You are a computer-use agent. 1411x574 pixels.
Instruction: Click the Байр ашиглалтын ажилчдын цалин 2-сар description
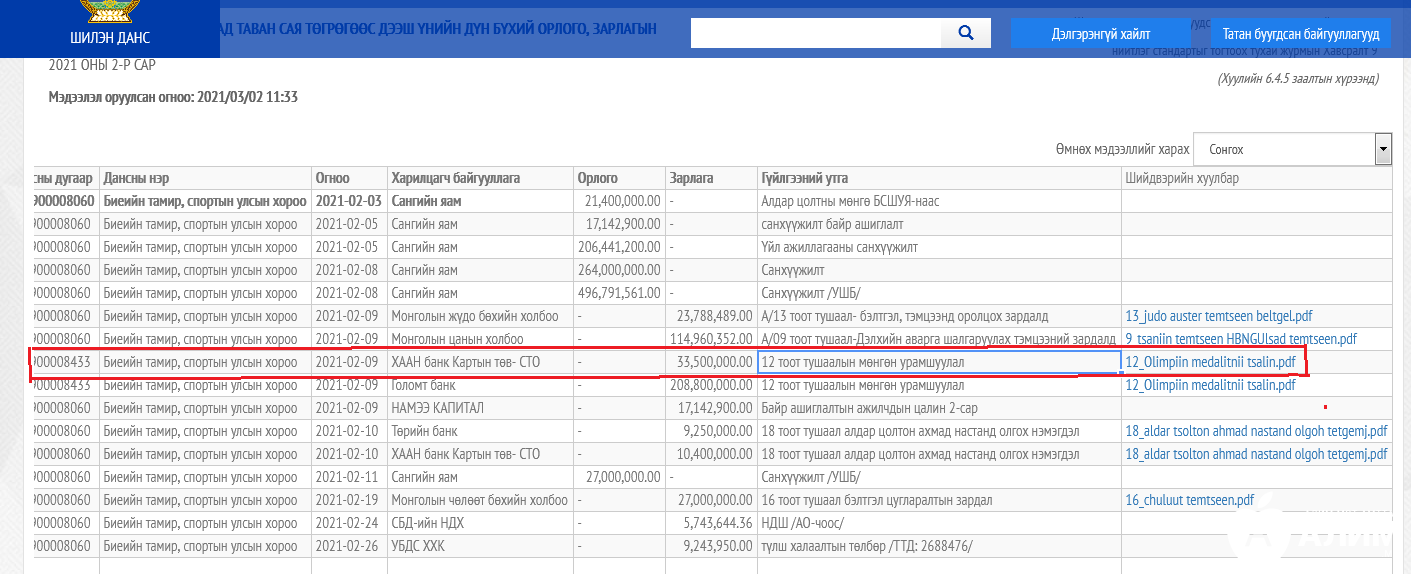pyautogui.click(x=939, y=408)
